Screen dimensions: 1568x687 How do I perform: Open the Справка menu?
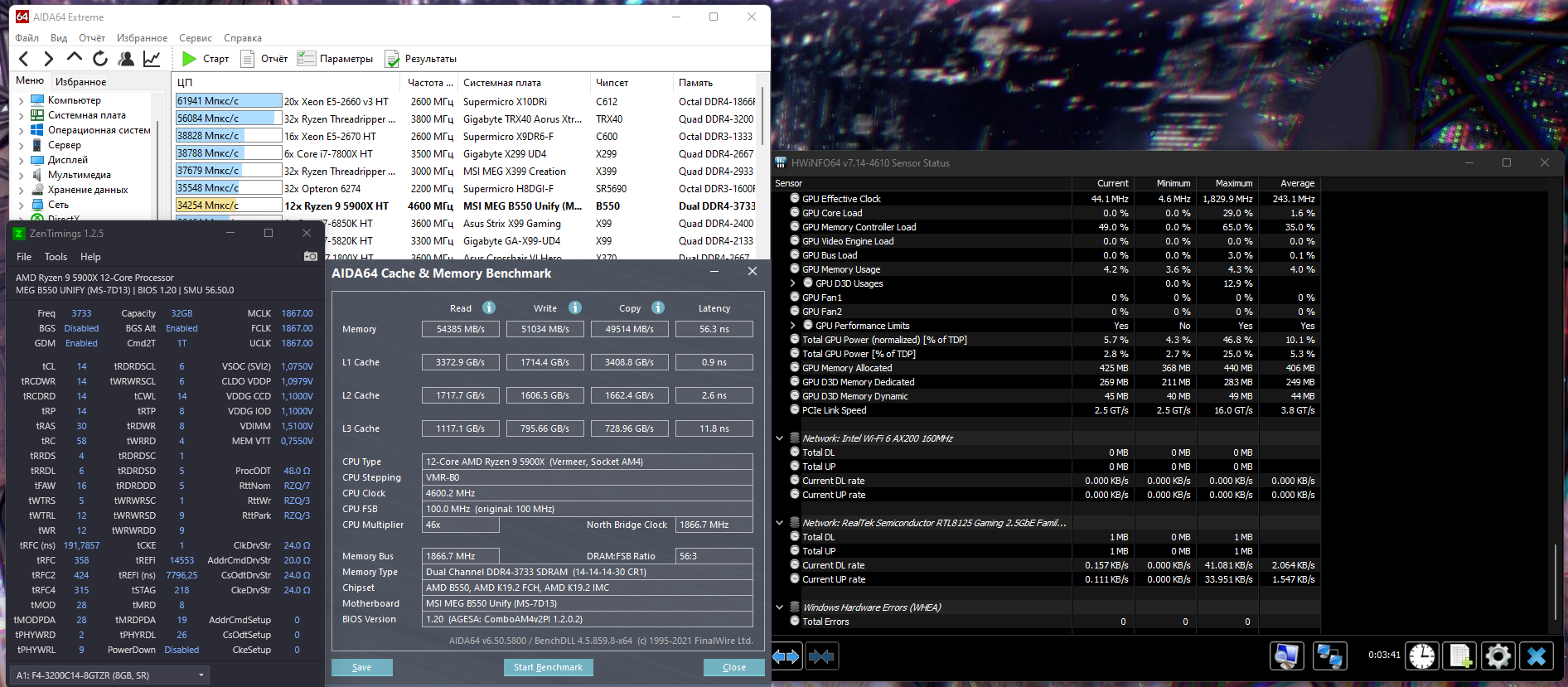point(243,38)
